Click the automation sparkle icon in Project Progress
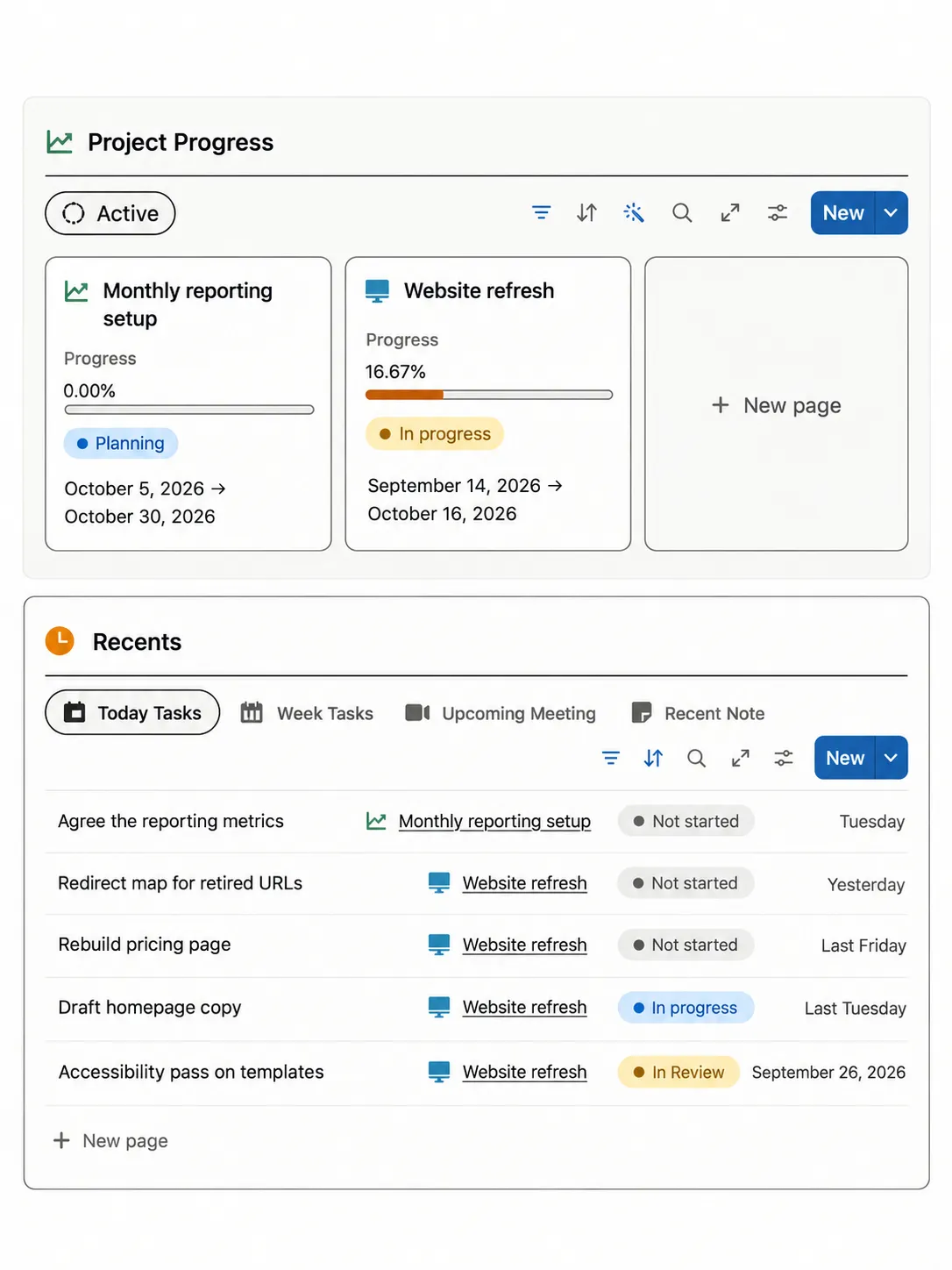The height and width of the screenshot is (1270, 952). click(634, 213)
